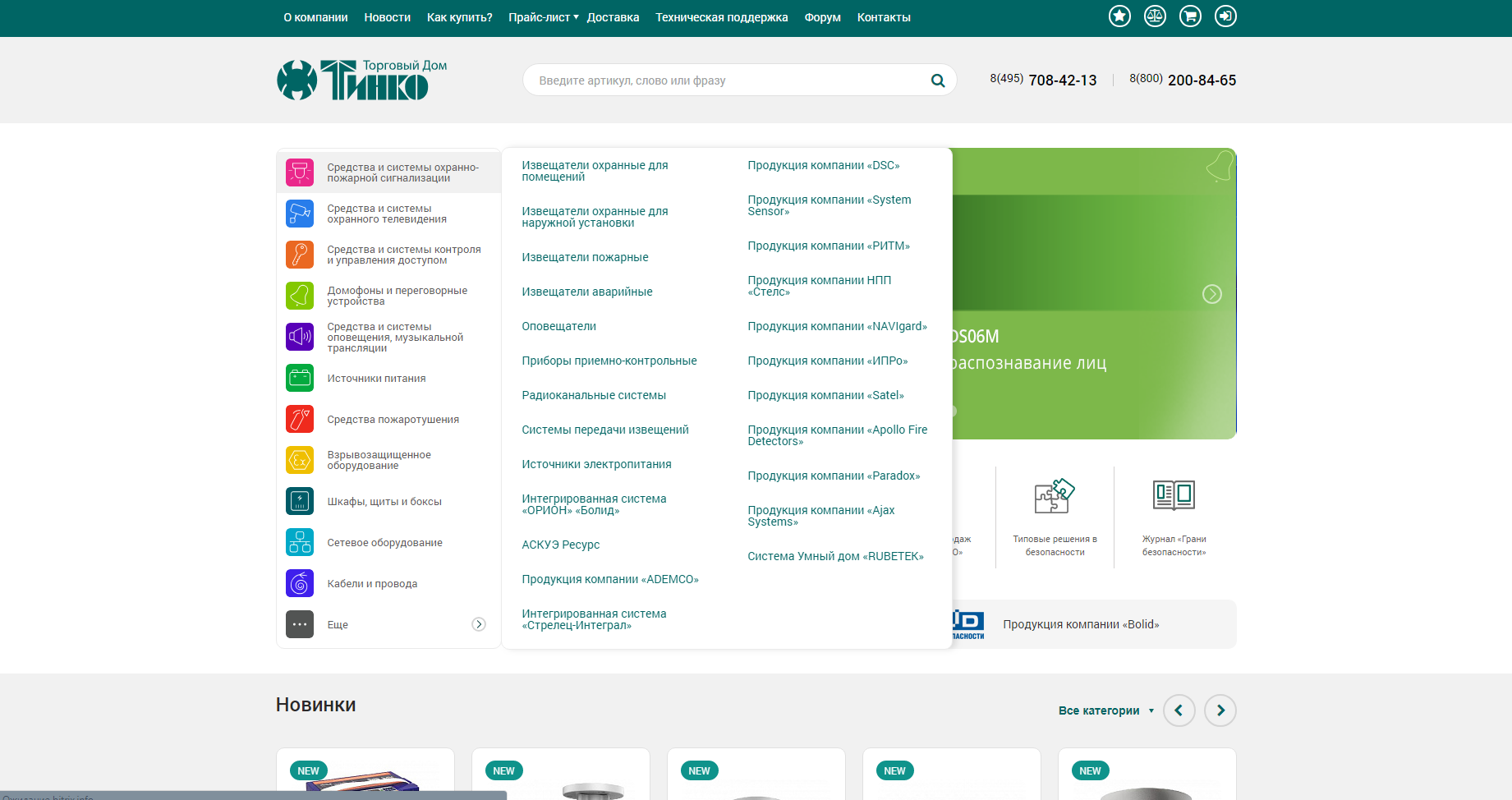Open Продукция компании «DSC» link
The height and width of the screenshot is (800, 1512).
pos(824,165)
